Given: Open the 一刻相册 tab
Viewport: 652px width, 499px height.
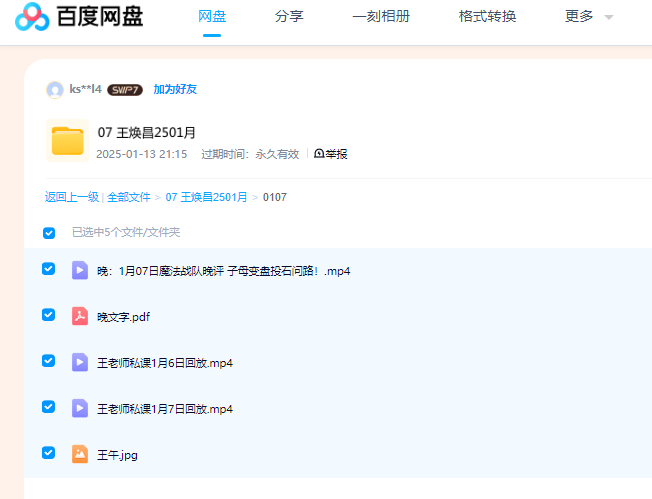Looking at the screenshot, I should click(x=381, y=16).
